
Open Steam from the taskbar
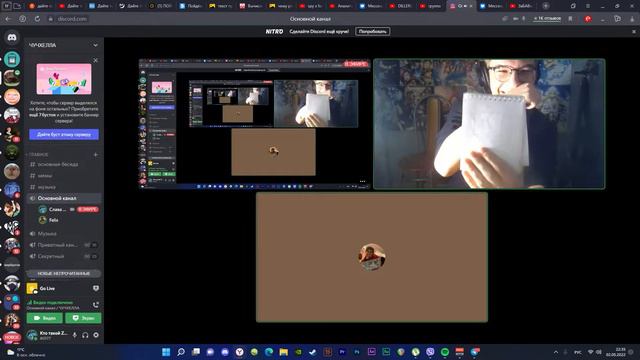pyautogui.click(x=313, y=352)
